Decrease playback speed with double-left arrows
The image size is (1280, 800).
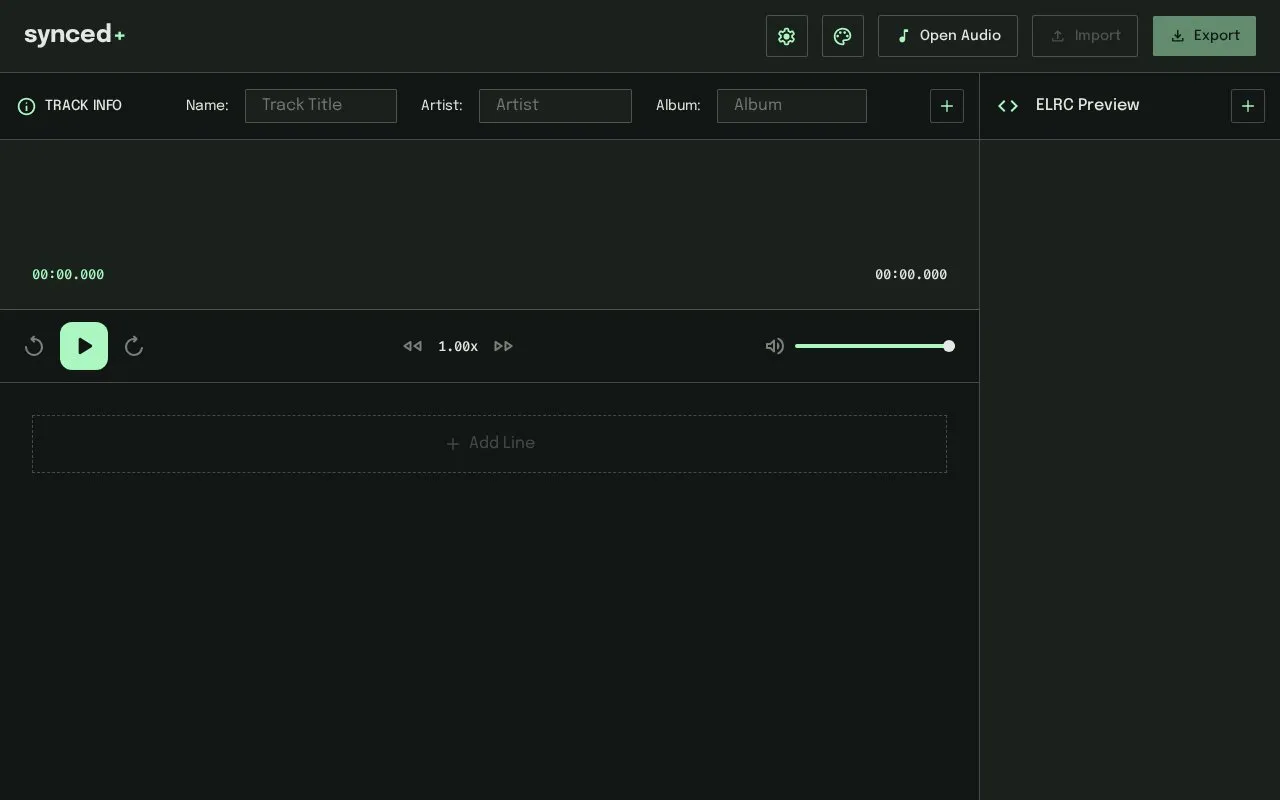(x=412, y=346)
